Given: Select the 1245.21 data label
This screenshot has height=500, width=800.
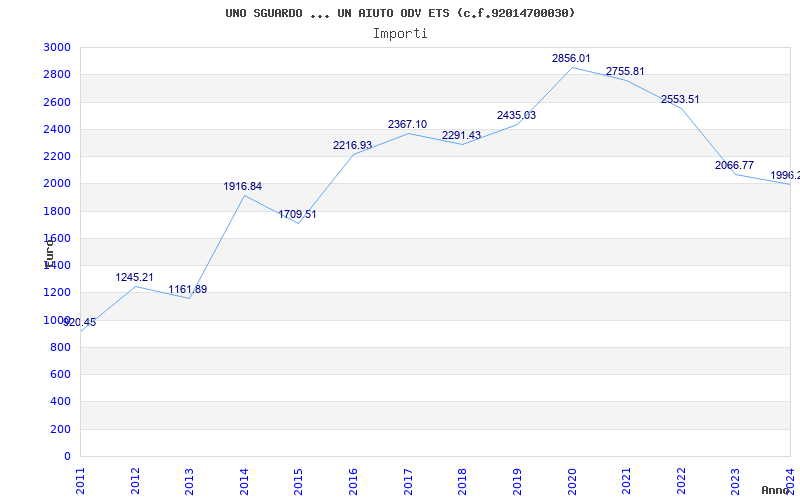Looking at the screenshot, I should click(x=134, y=278).
